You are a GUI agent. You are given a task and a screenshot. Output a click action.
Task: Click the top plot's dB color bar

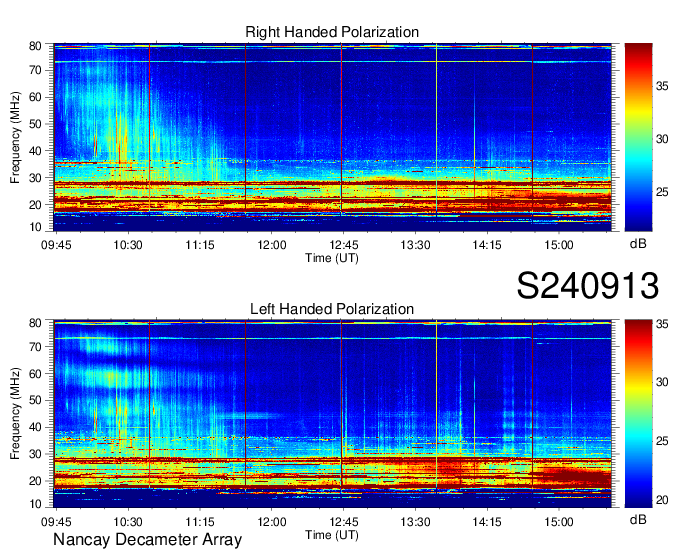(x=638, y=137)
